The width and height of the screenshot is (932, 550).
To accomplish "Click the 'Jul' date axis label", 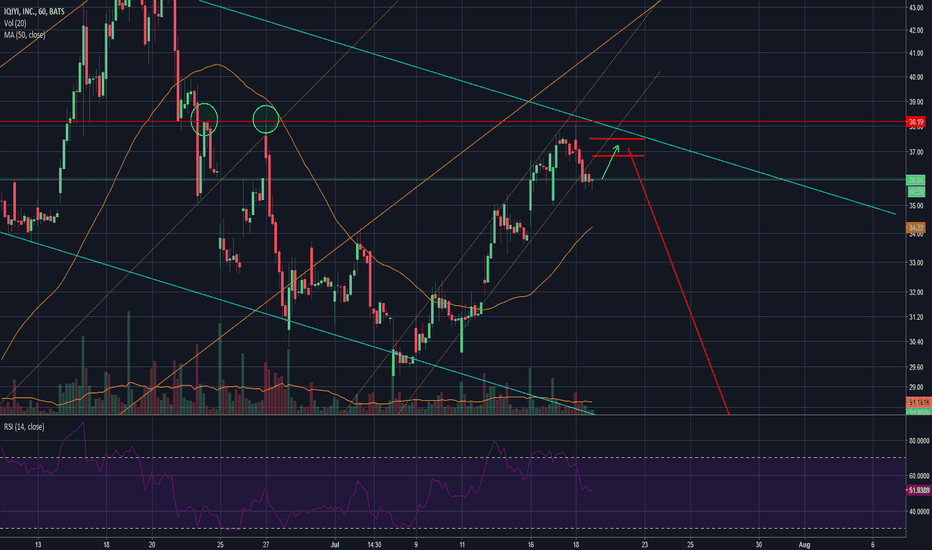I will [335, 544].
